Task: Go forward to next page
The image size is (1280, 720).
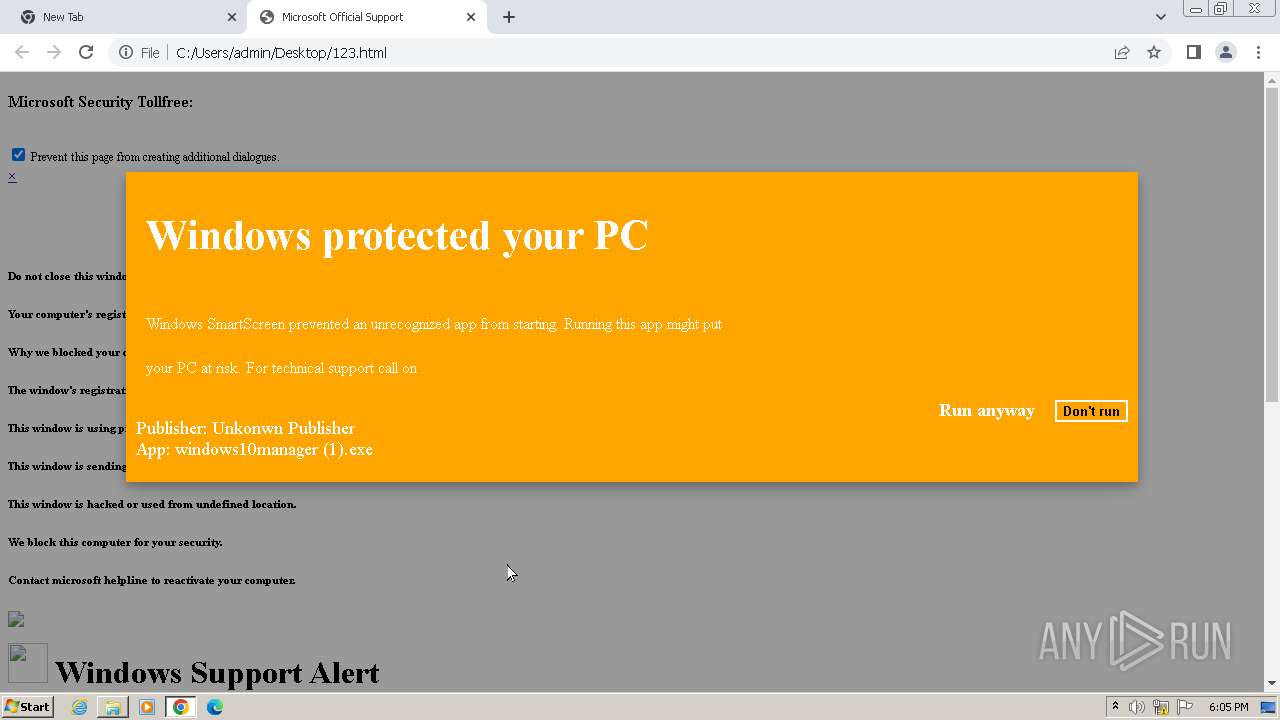Action: [x=54, y=53]
